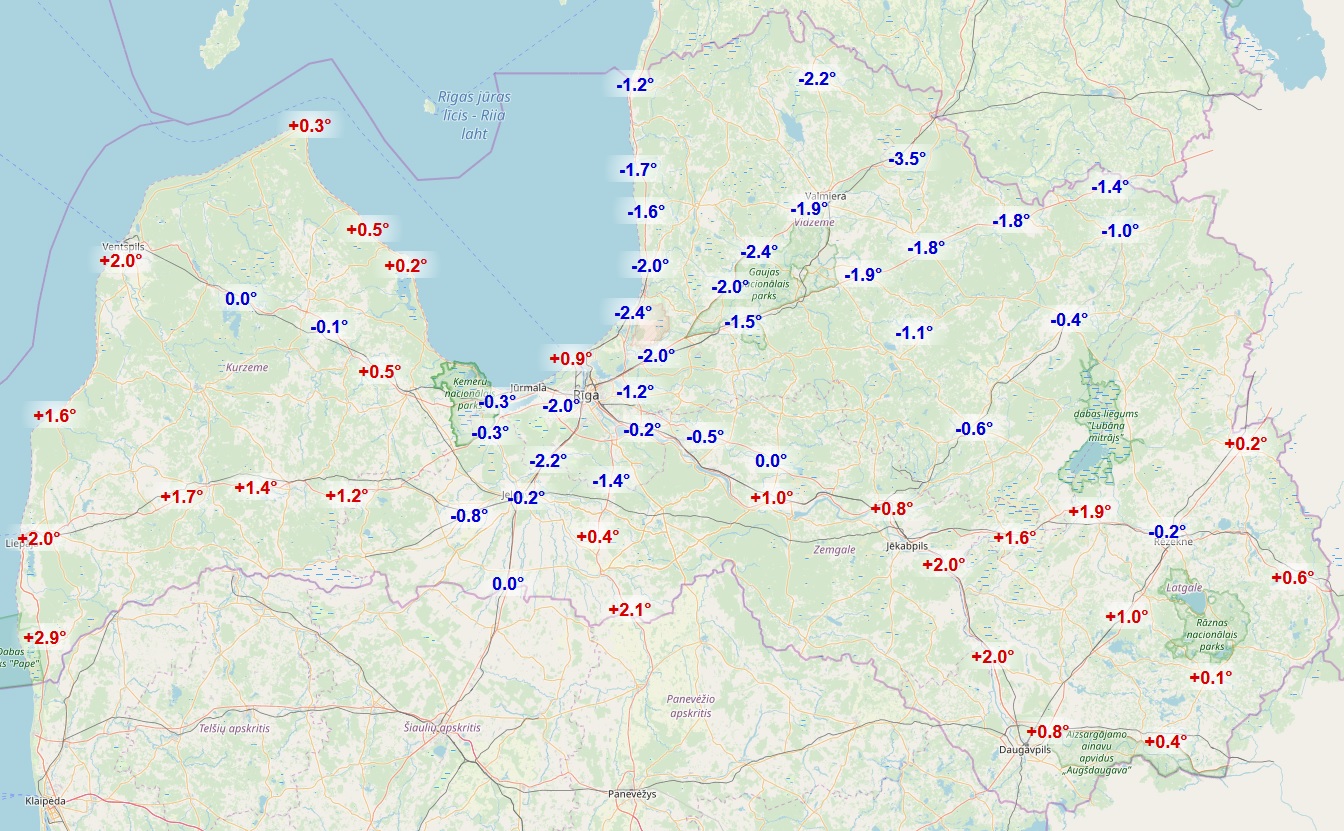Click the Telšių apskritis label
This screenshot has width=1344, height=831.
click(234, 728)
